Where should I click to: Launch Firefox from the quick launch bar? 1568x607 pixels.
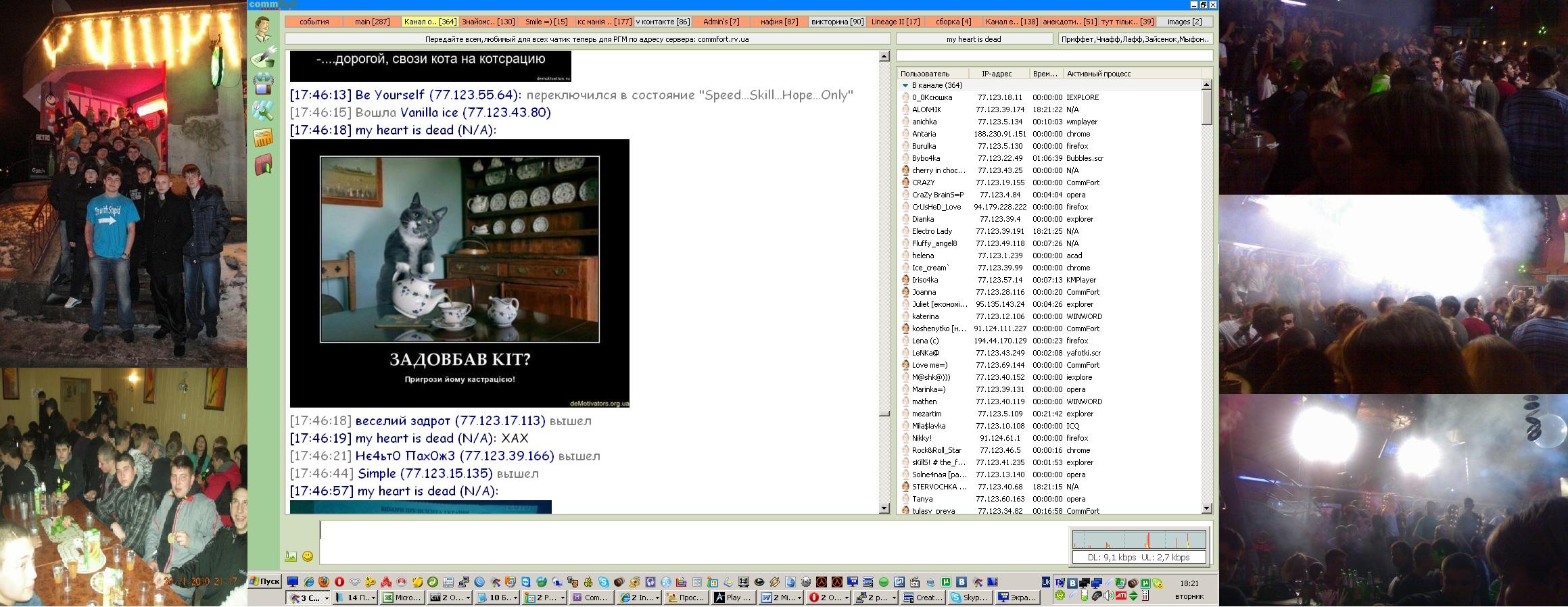[324, 582]
